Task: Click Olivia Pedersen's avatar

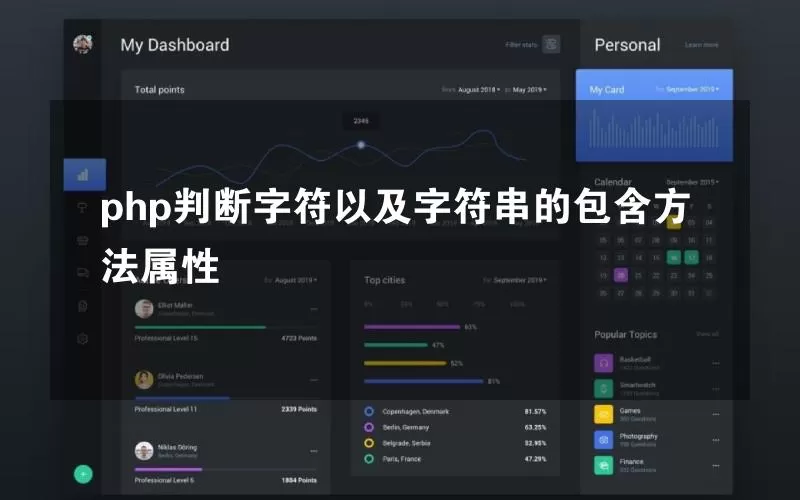Action: pos(144,380)
